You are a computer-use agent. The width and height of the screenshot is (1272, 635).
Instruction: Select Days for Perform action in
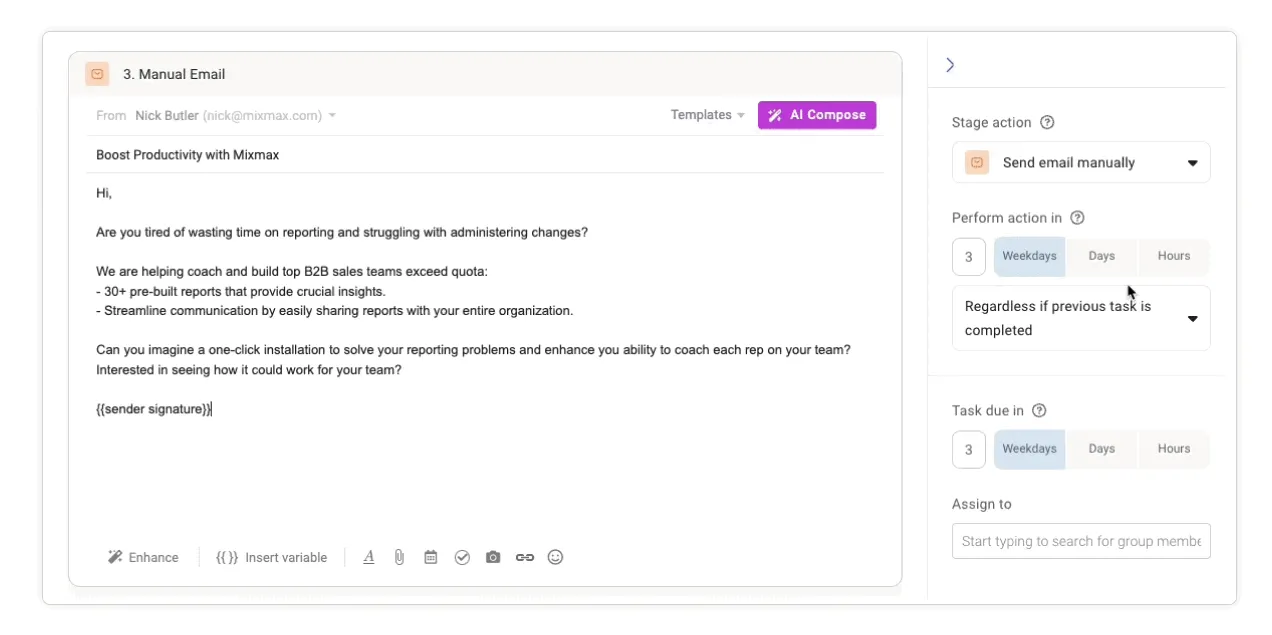[1101, 256]
